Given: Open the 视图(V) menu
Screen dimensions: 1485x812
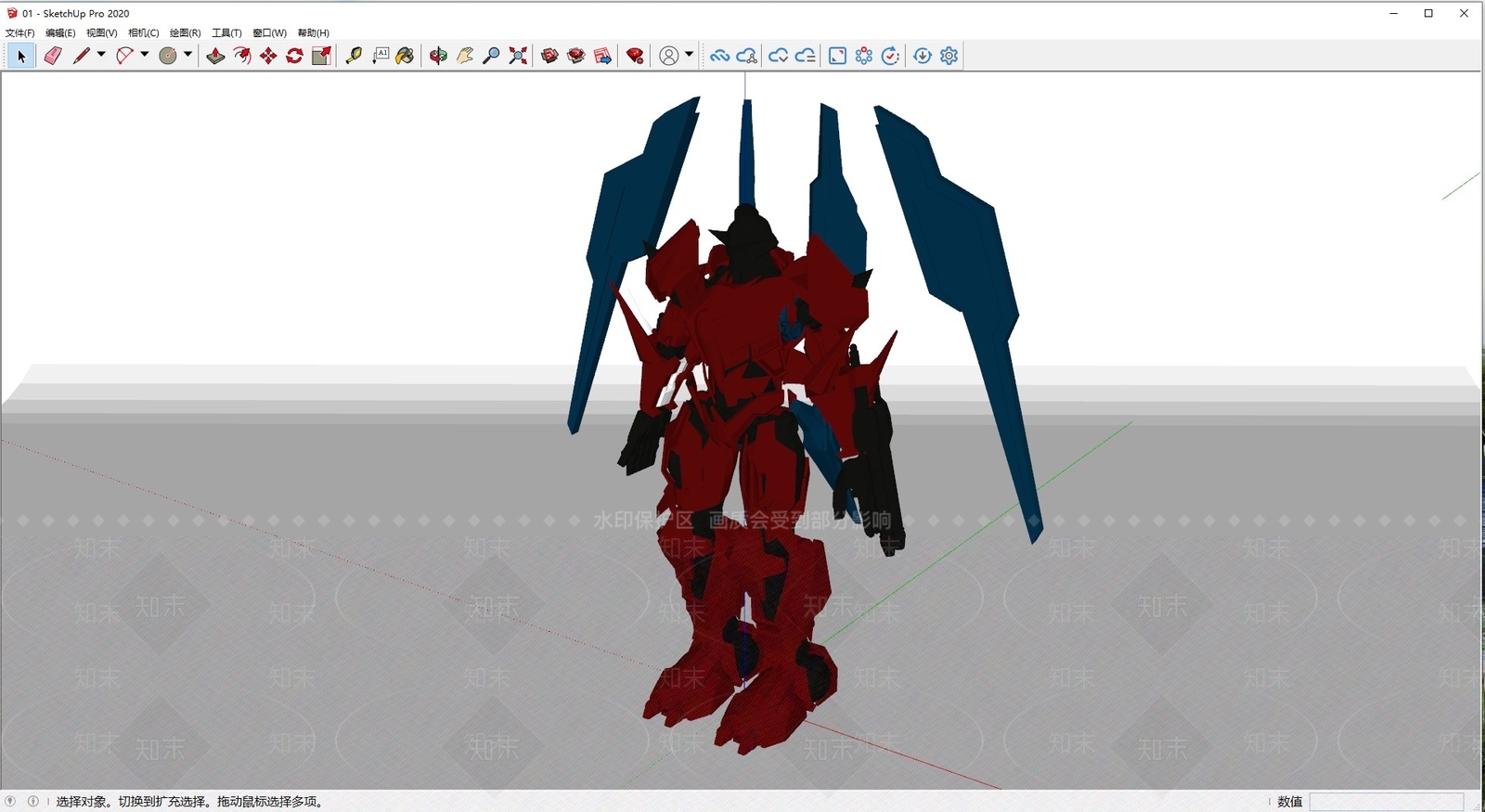Looking at the screenshot, I should coord(102,32).
